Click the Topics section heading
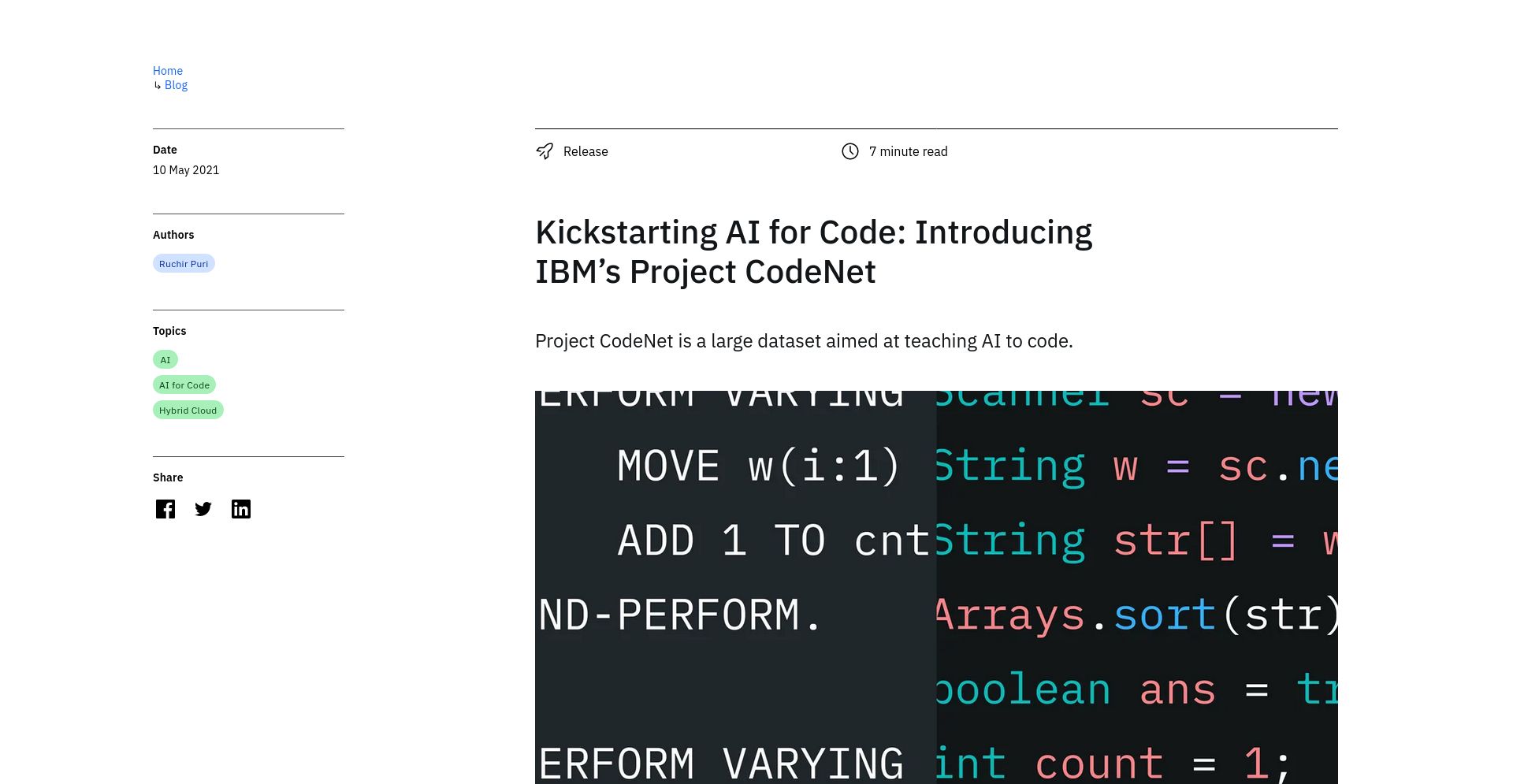The width and height of the screenshot is (1513, 784). (x=169, y=331)
